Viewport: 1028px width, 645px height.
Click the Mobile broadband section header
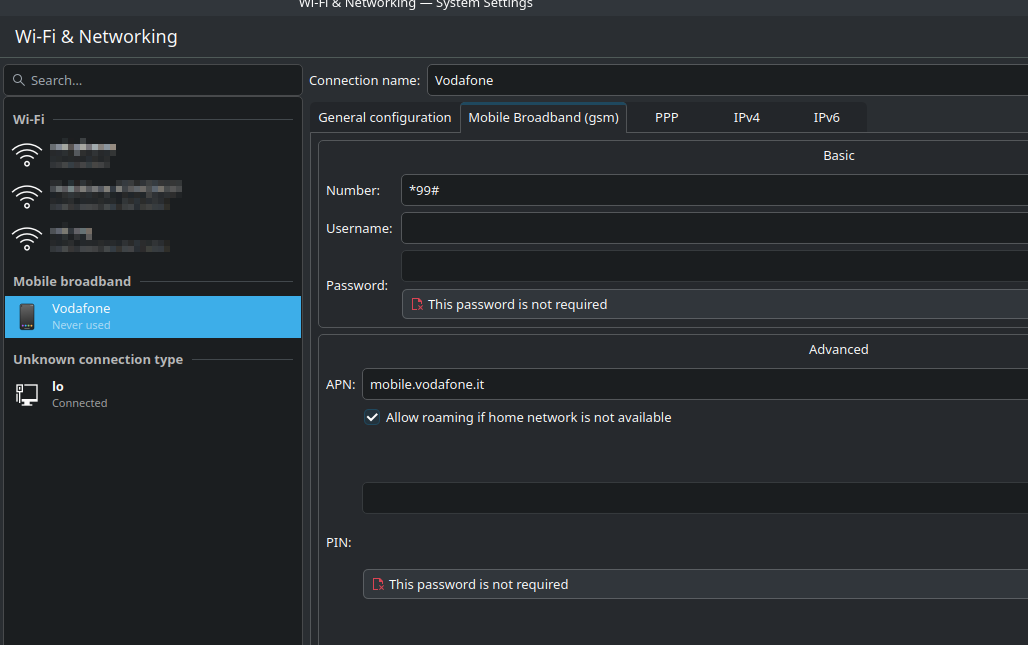[x=72, y=281]
